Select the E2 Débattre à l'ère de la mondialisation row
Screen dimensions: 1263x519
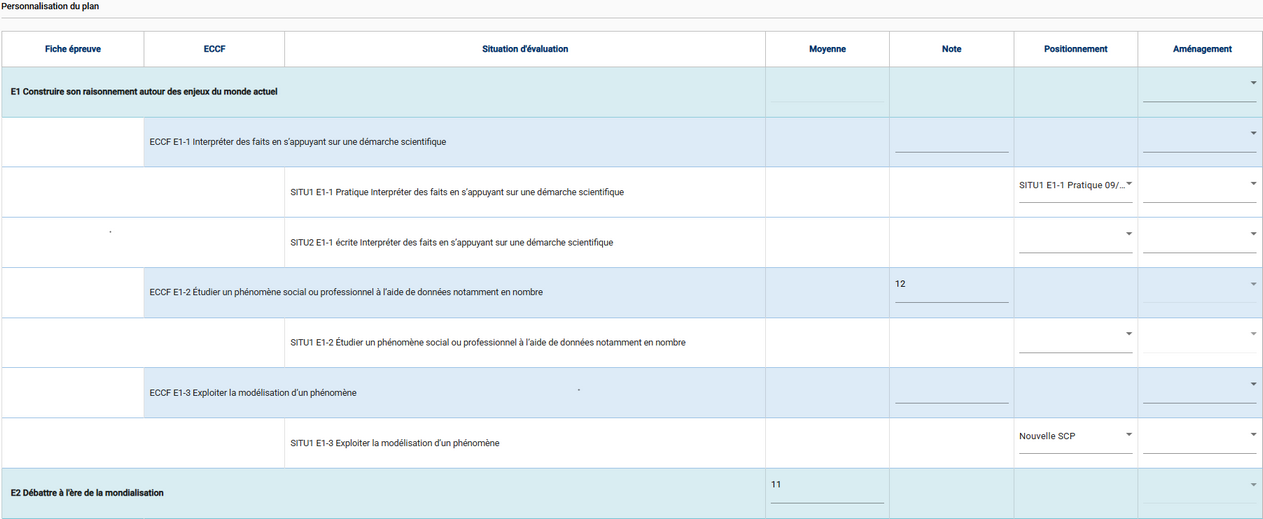click(87, 493)
